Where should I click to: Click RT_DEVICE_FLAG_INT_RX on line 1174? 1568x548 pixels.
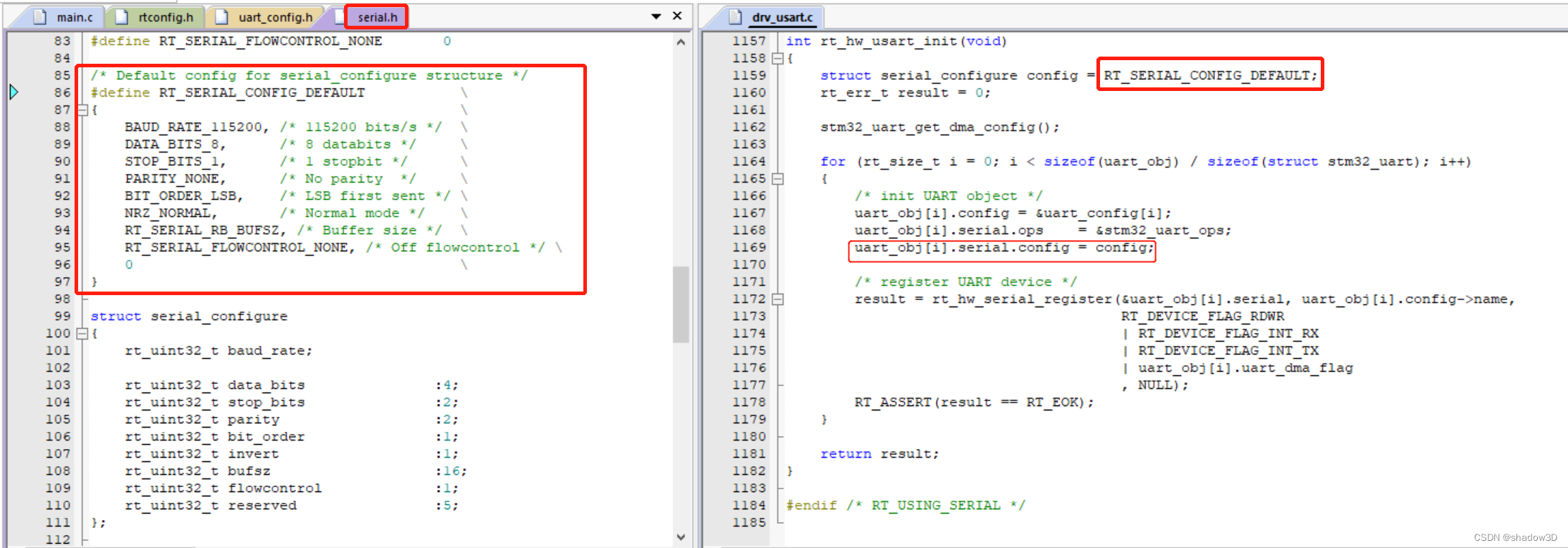click(1228, 333)
